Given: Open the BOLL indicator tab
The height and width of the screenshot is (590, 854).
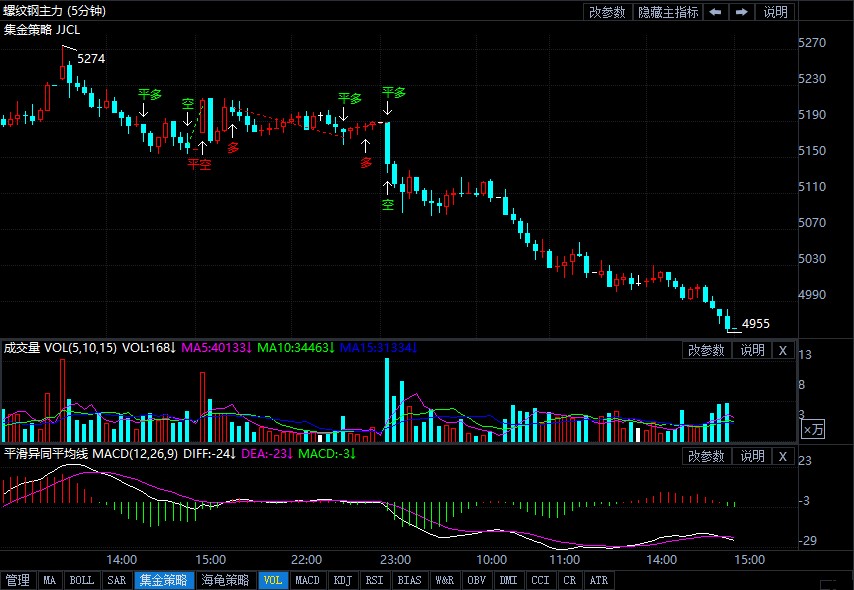Looking at the screenshot, I should (x=82, y=580).
